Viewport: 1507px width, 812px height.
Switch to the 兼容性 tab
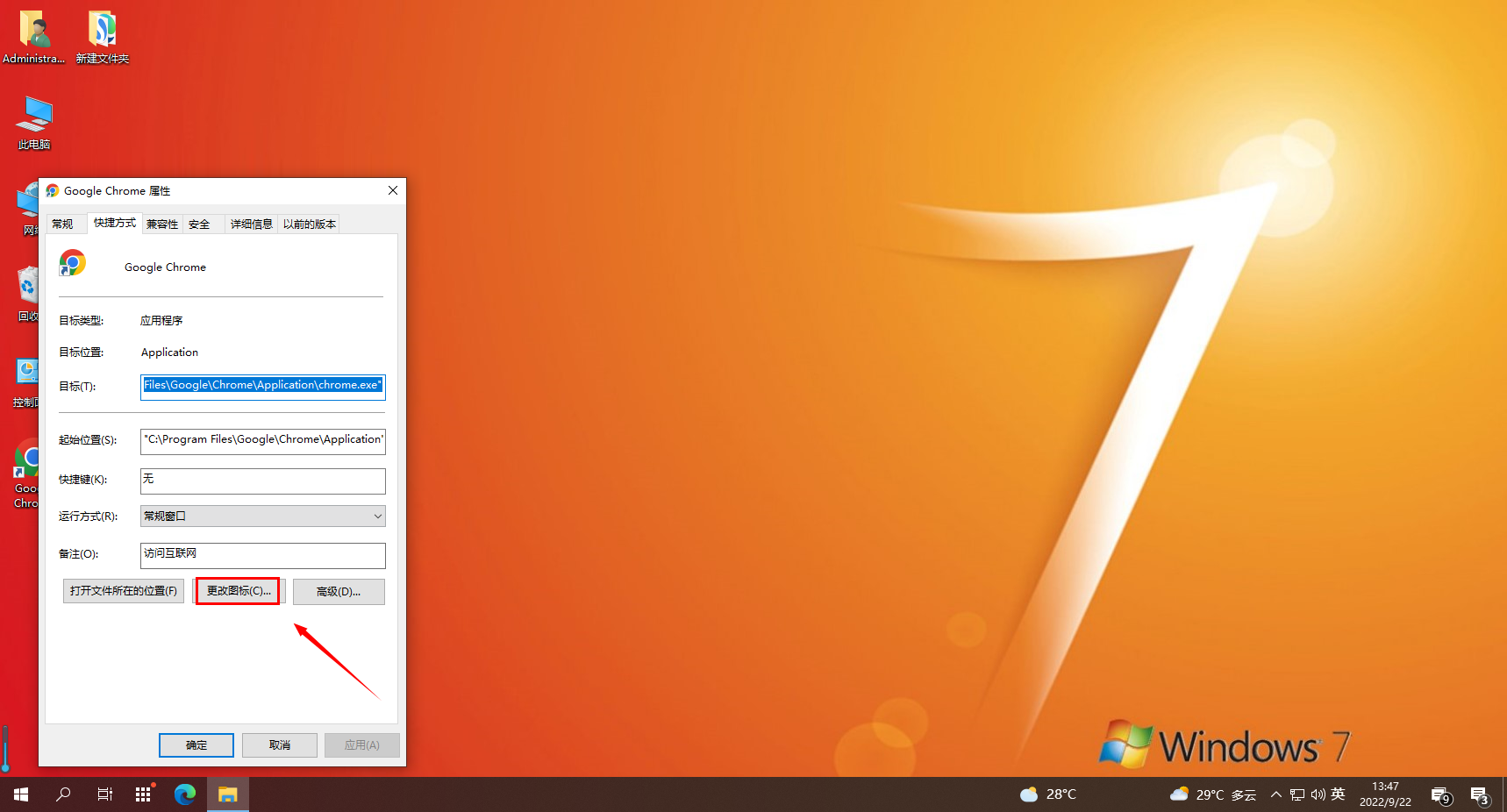click(x=162, y=224)
